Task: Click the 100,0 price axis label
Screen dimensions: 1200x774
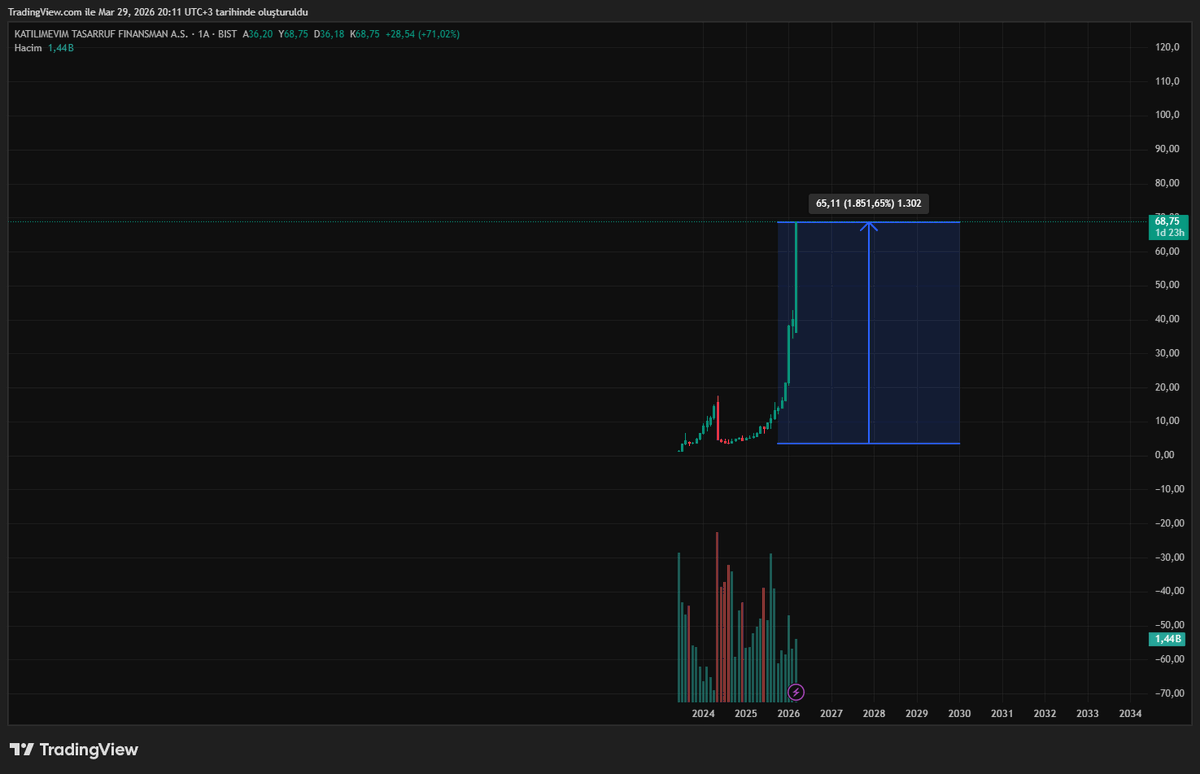Action: 1168,115
